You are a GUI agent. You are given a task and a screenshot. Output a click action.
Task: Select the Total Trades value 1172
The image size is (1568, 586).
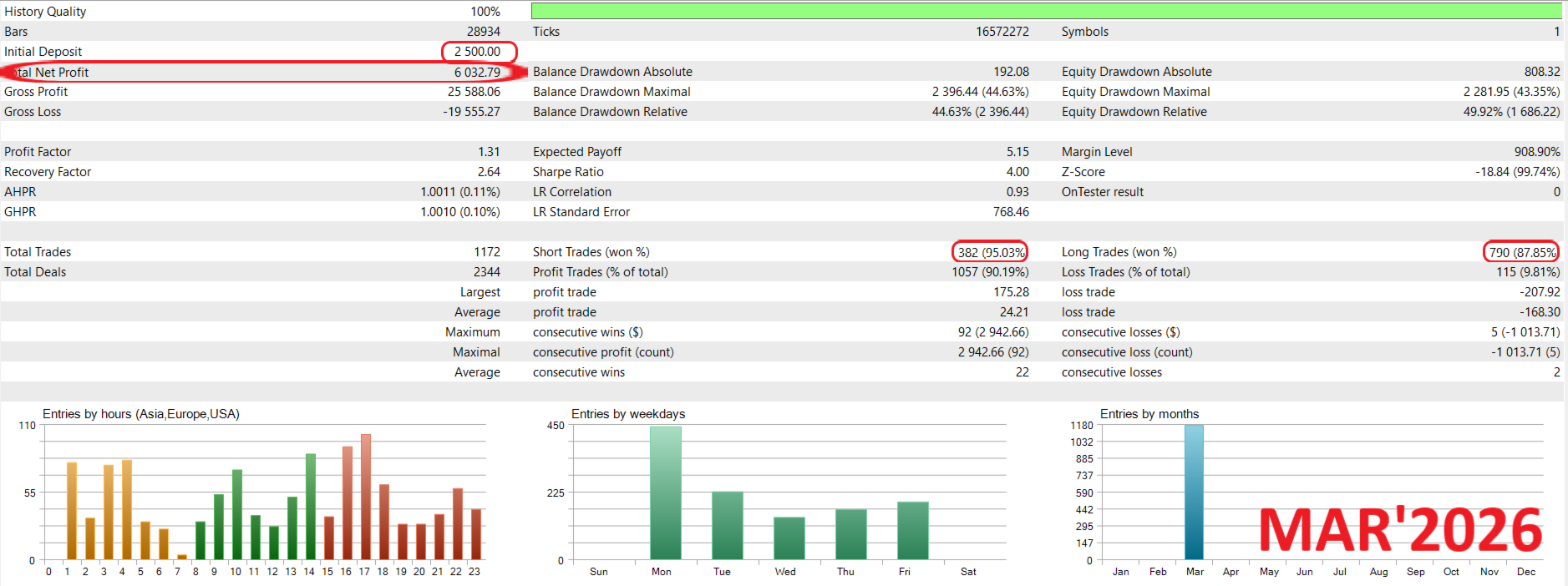(x=486, y=252)
